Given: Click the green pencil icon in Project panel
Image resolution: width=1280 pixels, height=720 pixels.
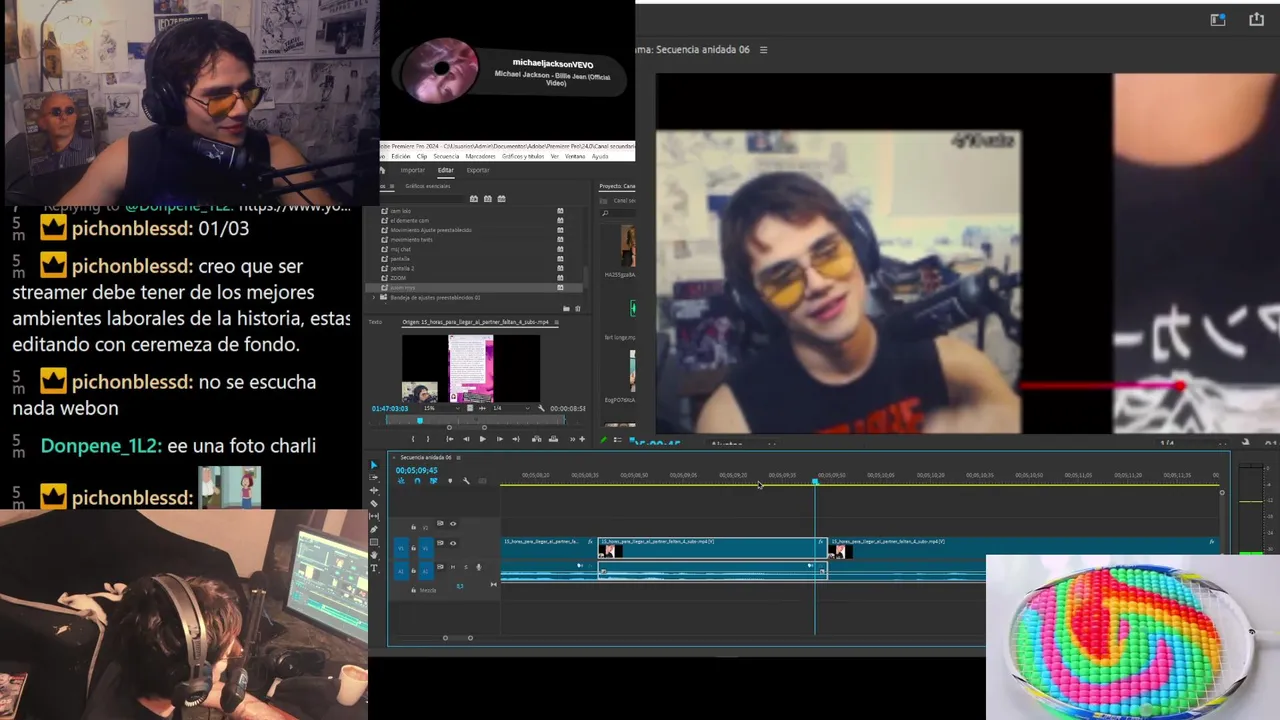Looking at the screenshot, I should (603, 439).
